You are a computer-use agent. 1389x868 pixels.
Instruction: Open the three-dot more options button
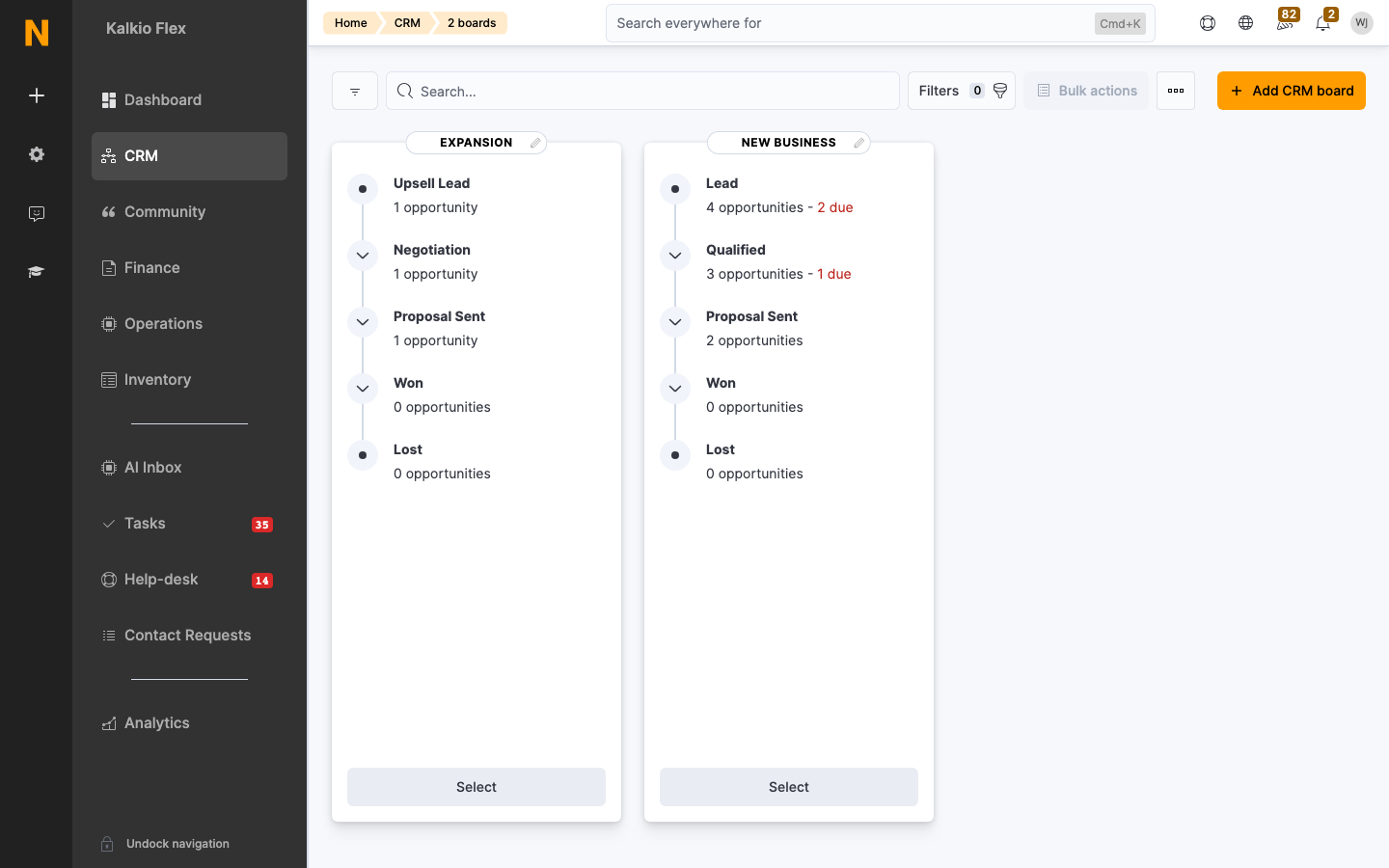[1176, 91]
